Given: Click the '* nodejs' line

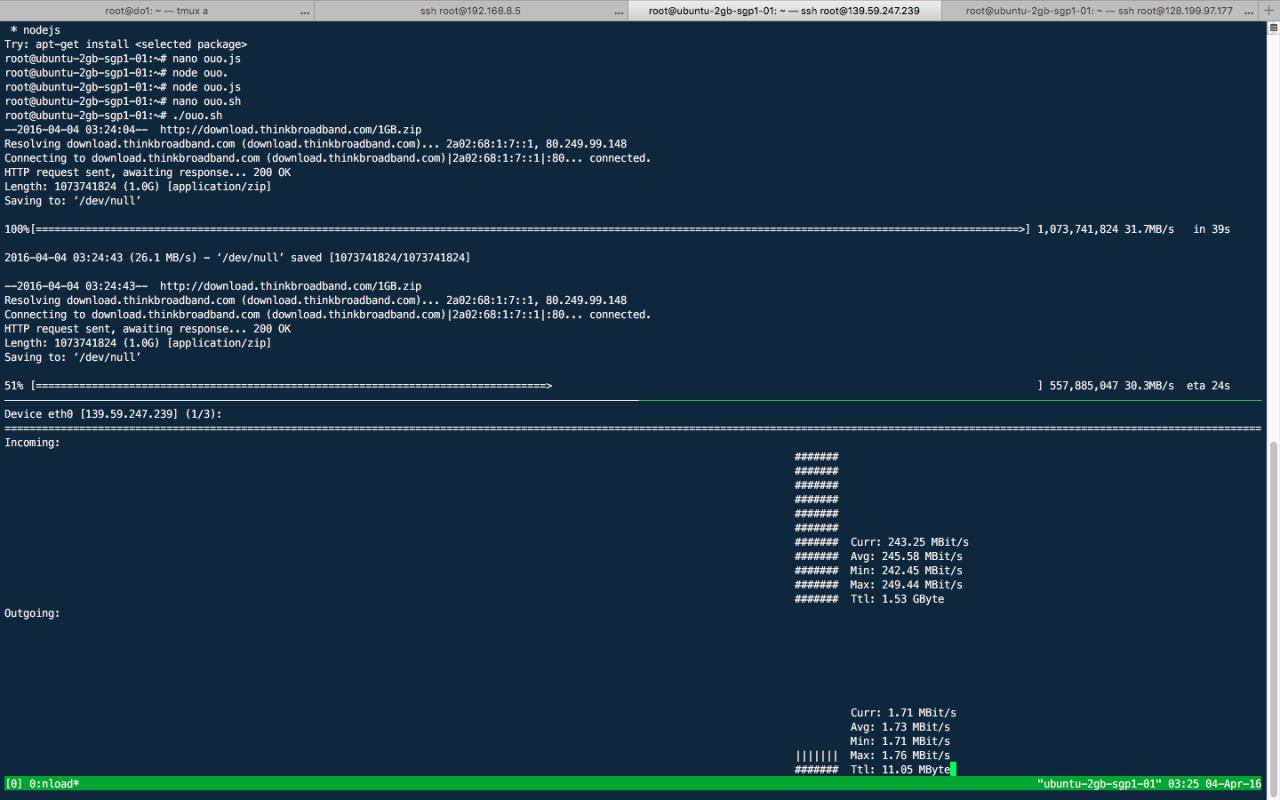Looking at the screenshot, I should (x=35, y=31).
